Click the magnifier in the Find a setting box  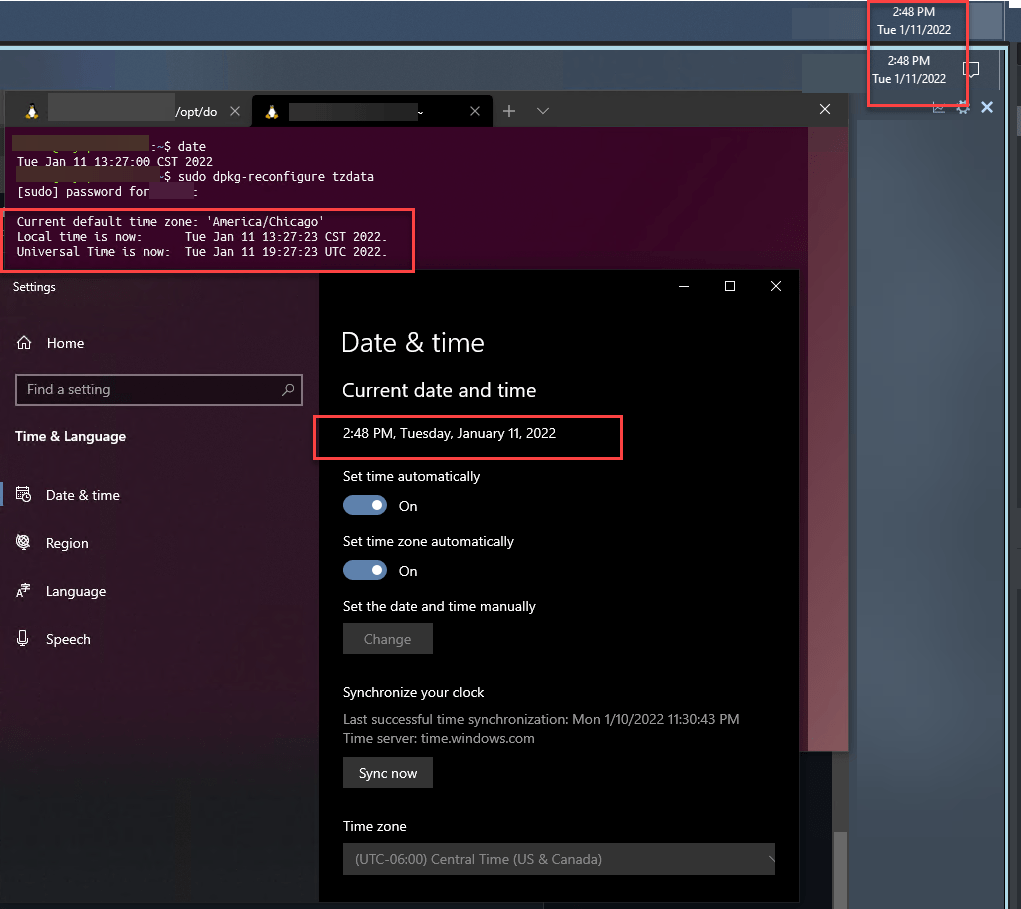point(288,390)
